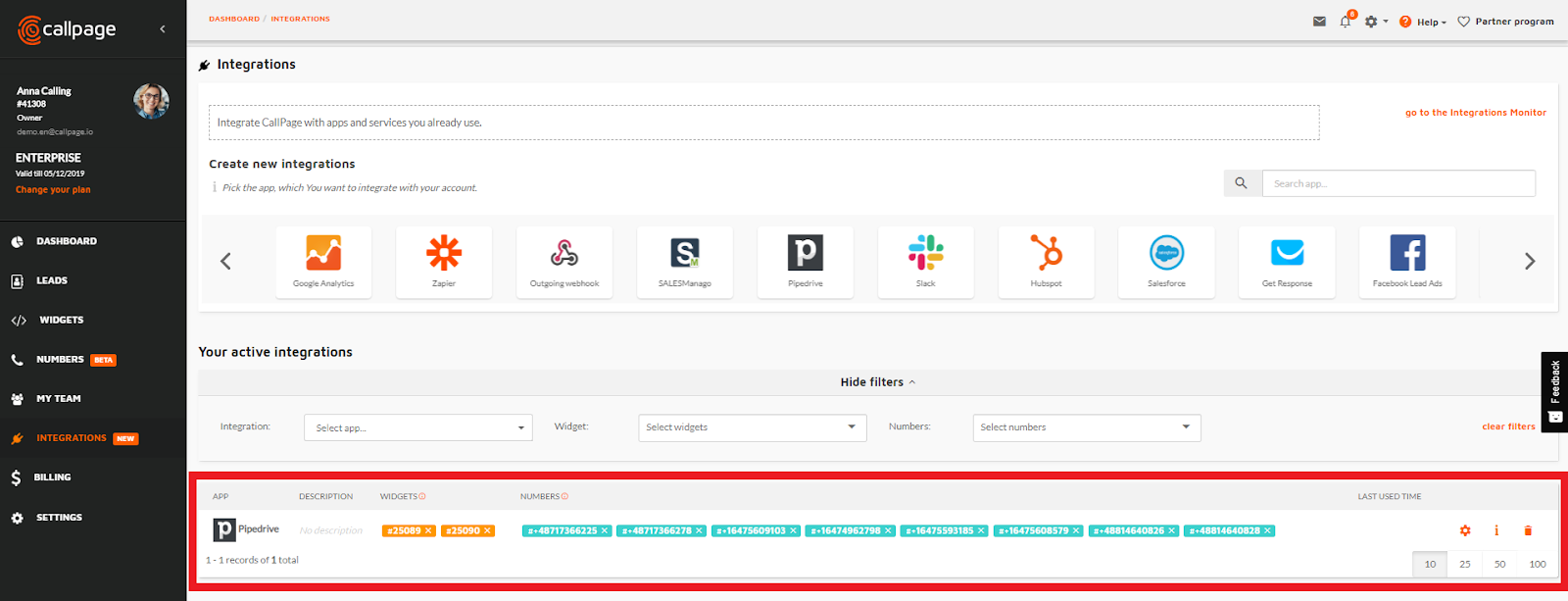Viewport: 1568px width, 601px height.
Task: Show 50 records per page
Action: [x=1499, y=564]
